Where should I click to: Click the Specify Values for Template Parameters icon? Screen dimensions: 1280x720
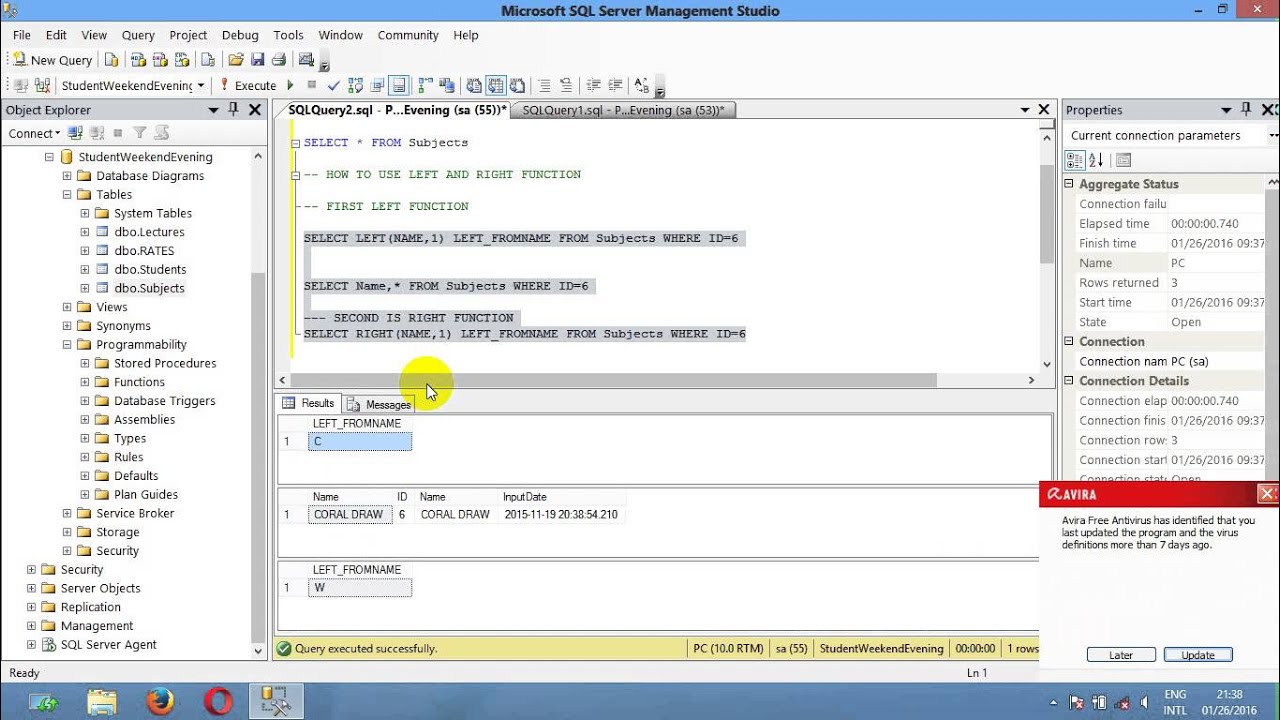[x=642, y=86]
